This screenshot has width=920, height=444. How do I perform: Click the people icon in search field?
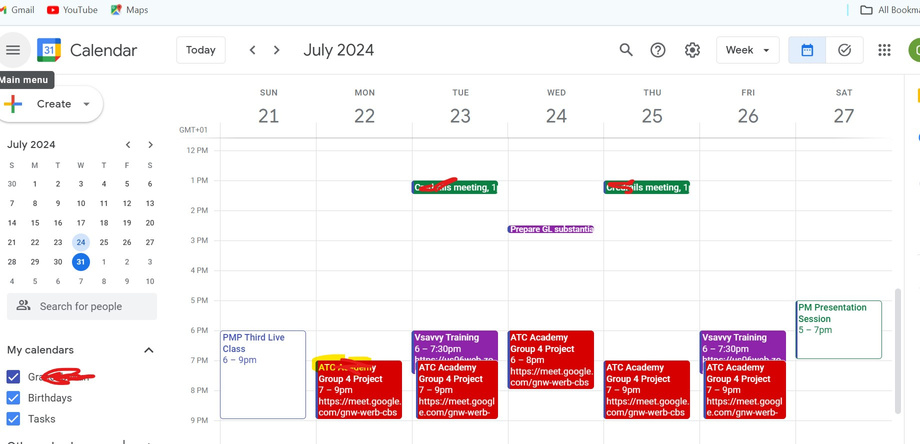pyautogui.click(x=23, y=306)
